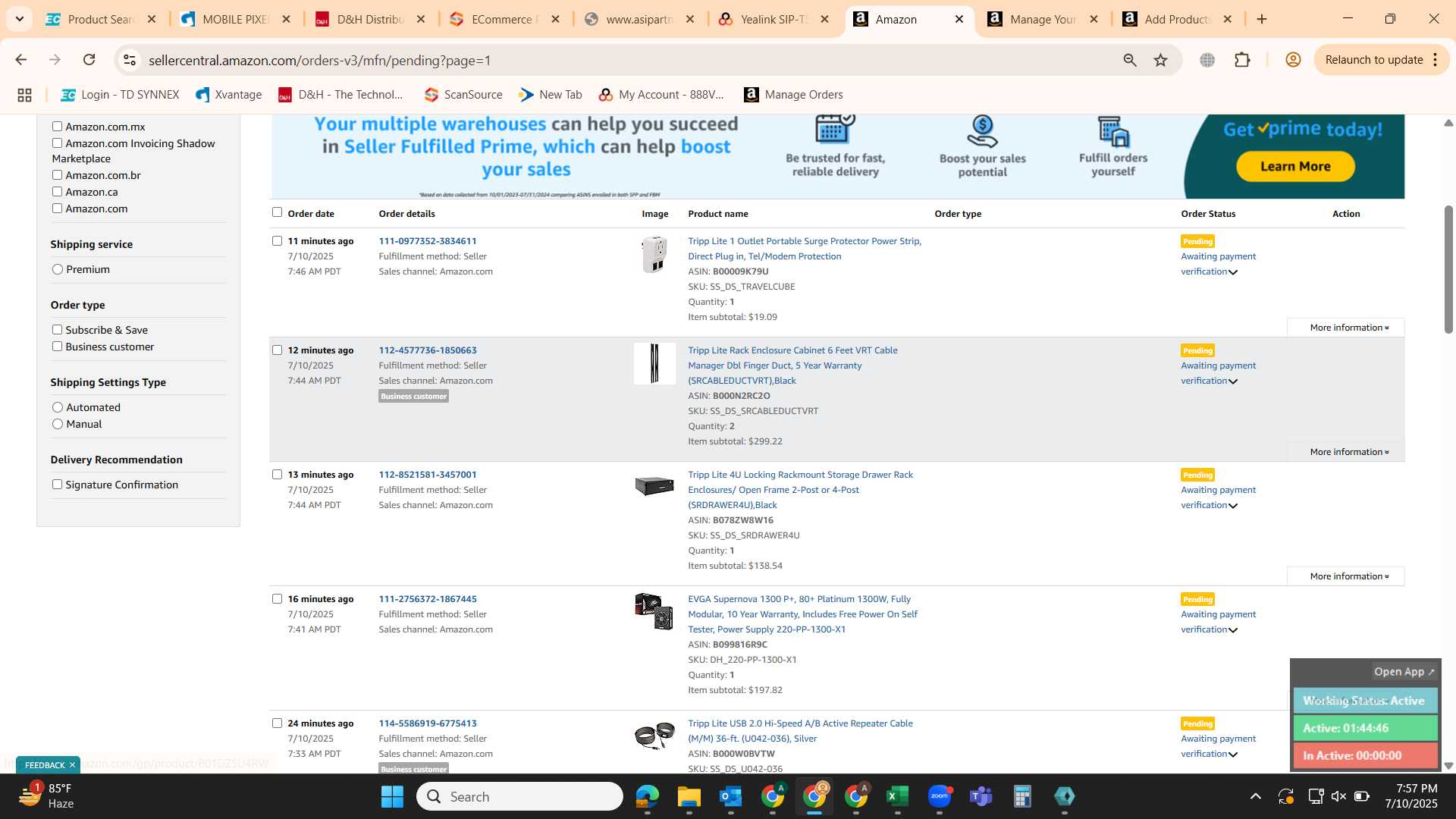Viewport: 1456px width, 819px height.
Task: Go back to the previous page
Action: (20, 60)
